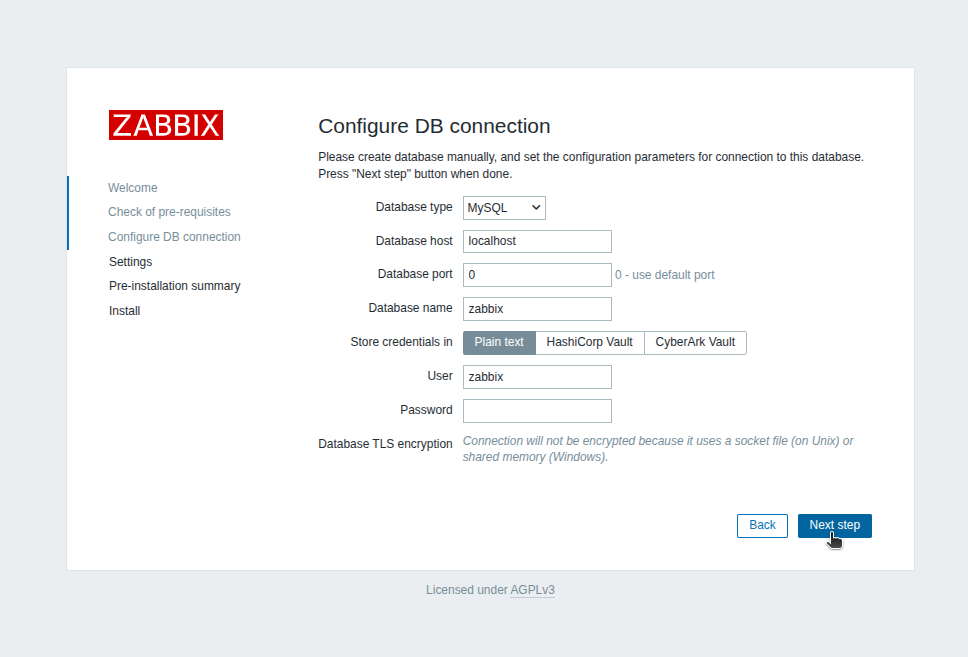The image size is (968, 657).
Task: Focus the Password input field
Action: (537, 411)
